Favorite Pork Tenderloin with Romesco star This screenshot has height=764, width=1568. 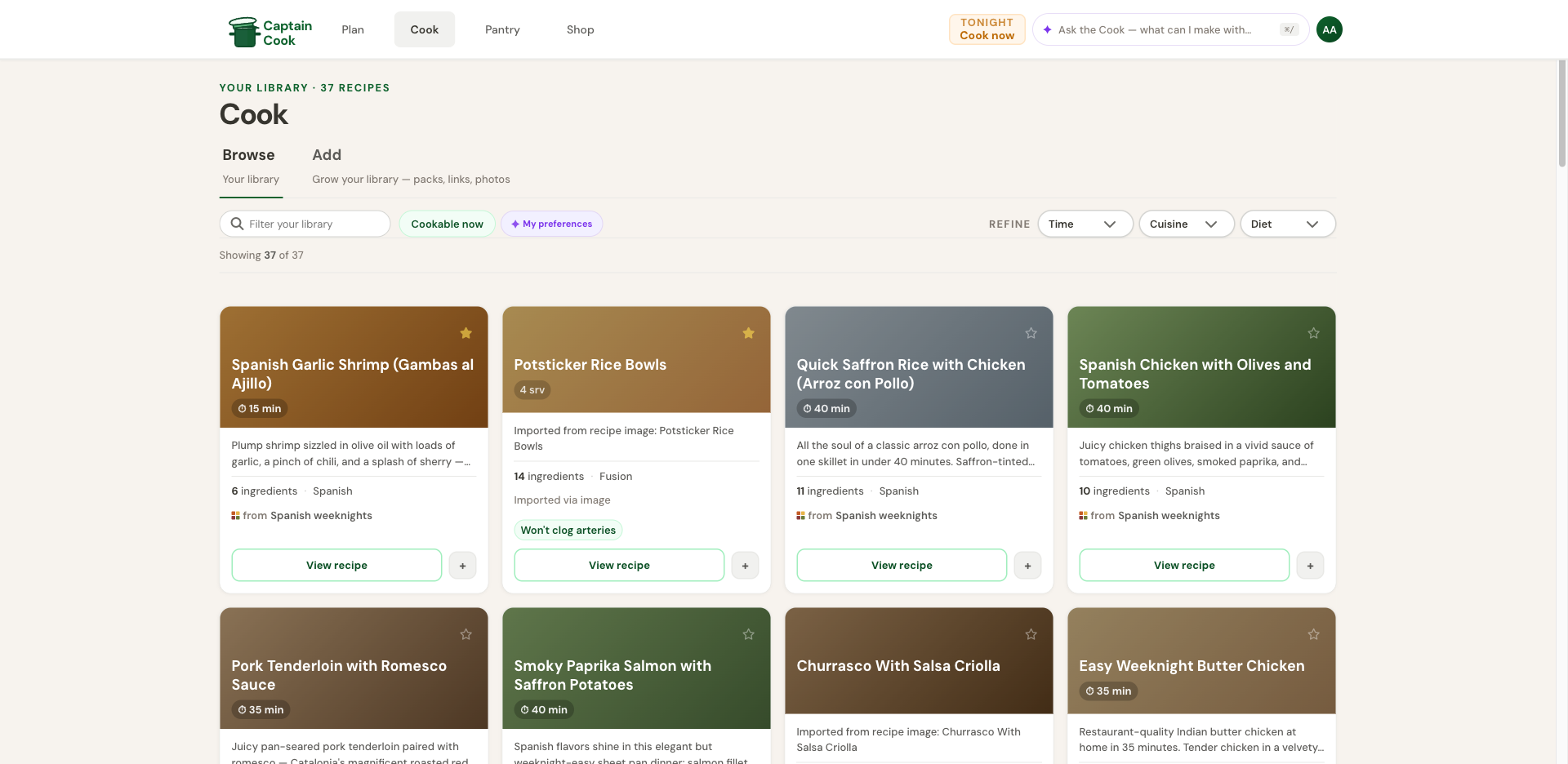point(465,634)
